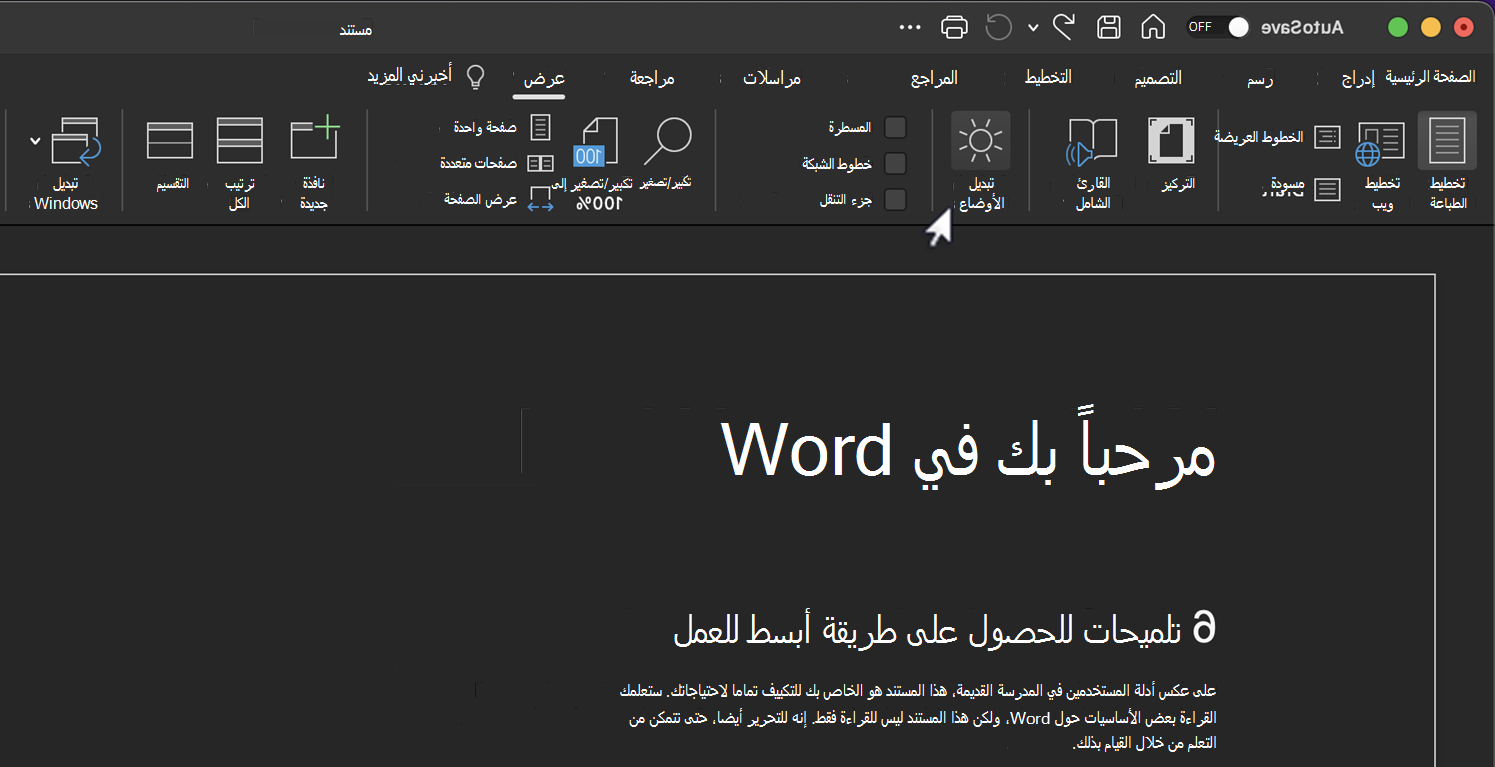Click the Tell Me lightbulb icon
This screenshot has width=1495, height=767.
(476, 77)
